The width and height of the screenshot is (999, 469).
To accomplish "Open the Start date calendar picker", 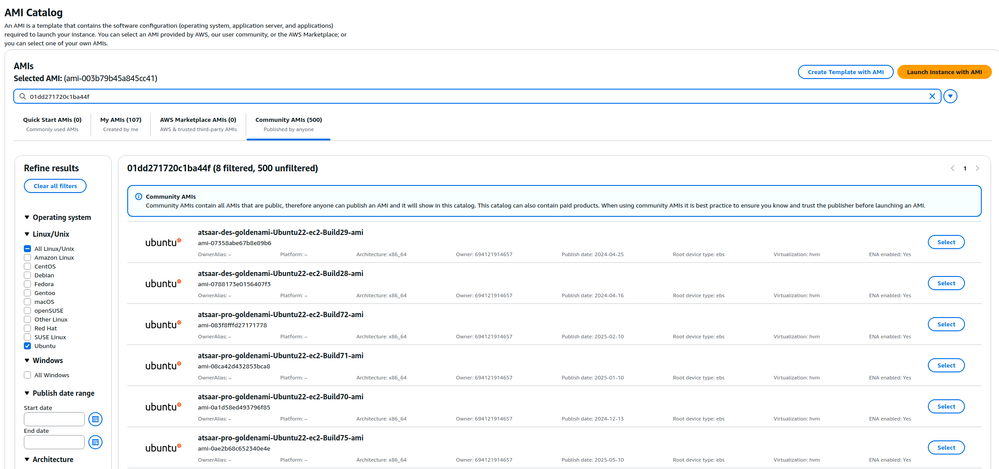I will tap(96, 419).
